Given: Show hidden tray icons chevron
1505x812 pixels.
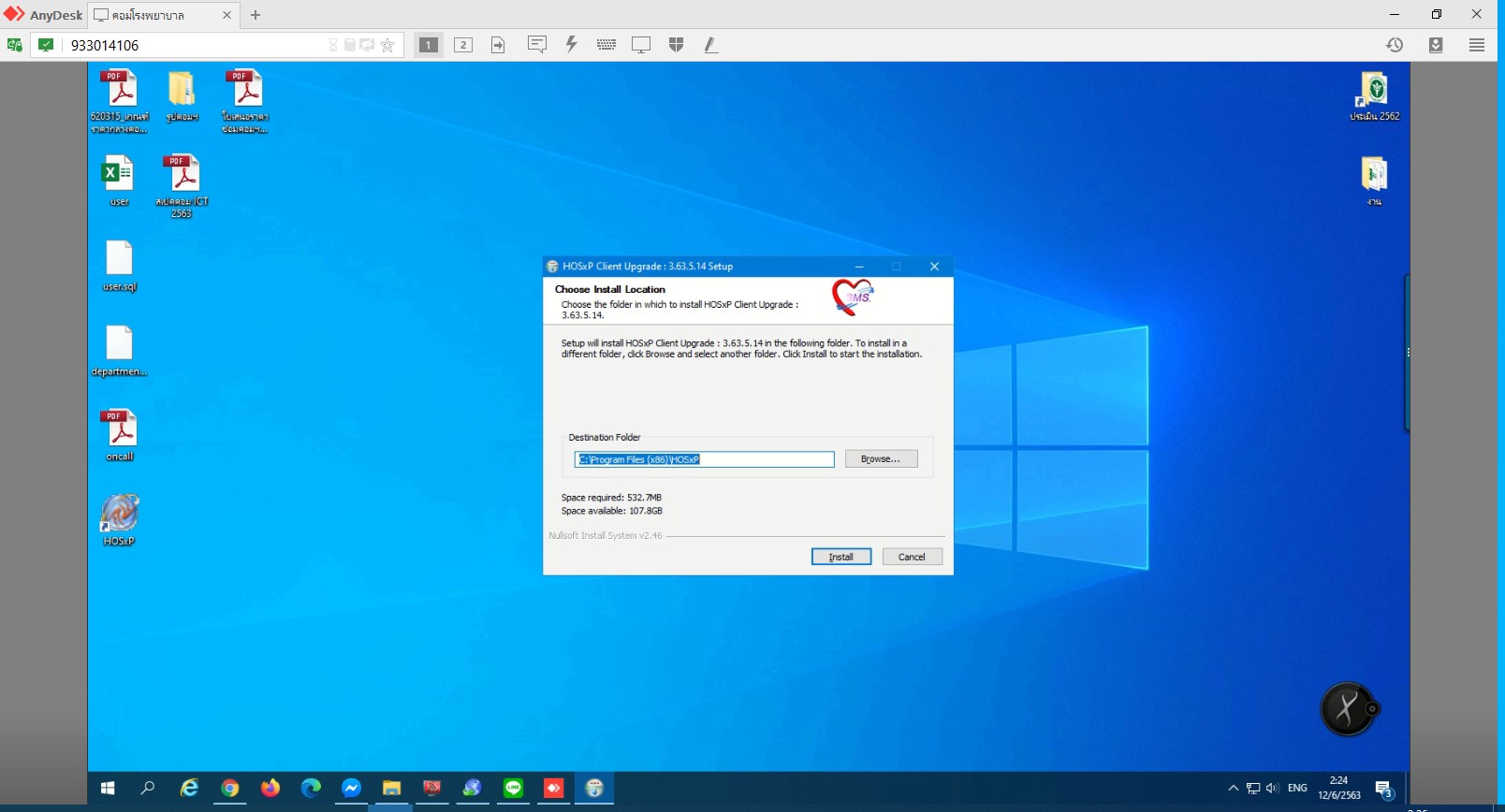Looking at the screenshot, I should click(x=1234, y=789).
